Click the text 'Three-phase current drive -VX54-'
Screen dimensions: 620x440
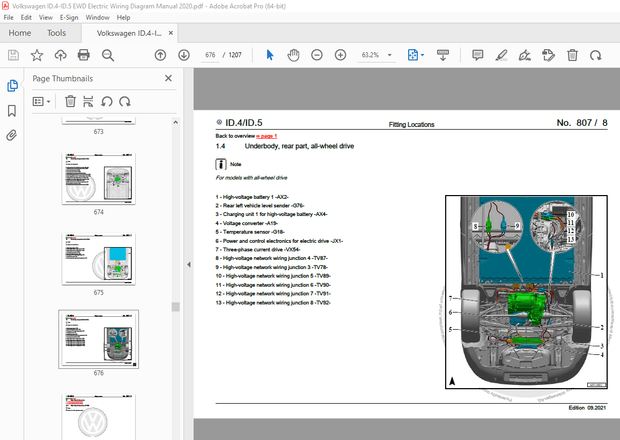click(261, 249)
